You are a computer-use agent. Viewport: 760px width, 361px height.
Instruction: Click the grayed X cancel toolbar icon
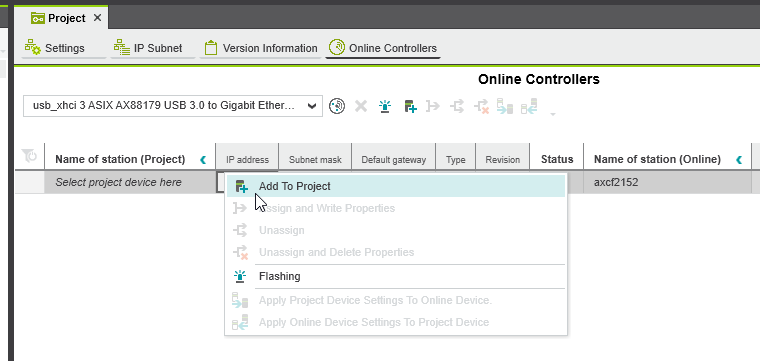point(361,106)
